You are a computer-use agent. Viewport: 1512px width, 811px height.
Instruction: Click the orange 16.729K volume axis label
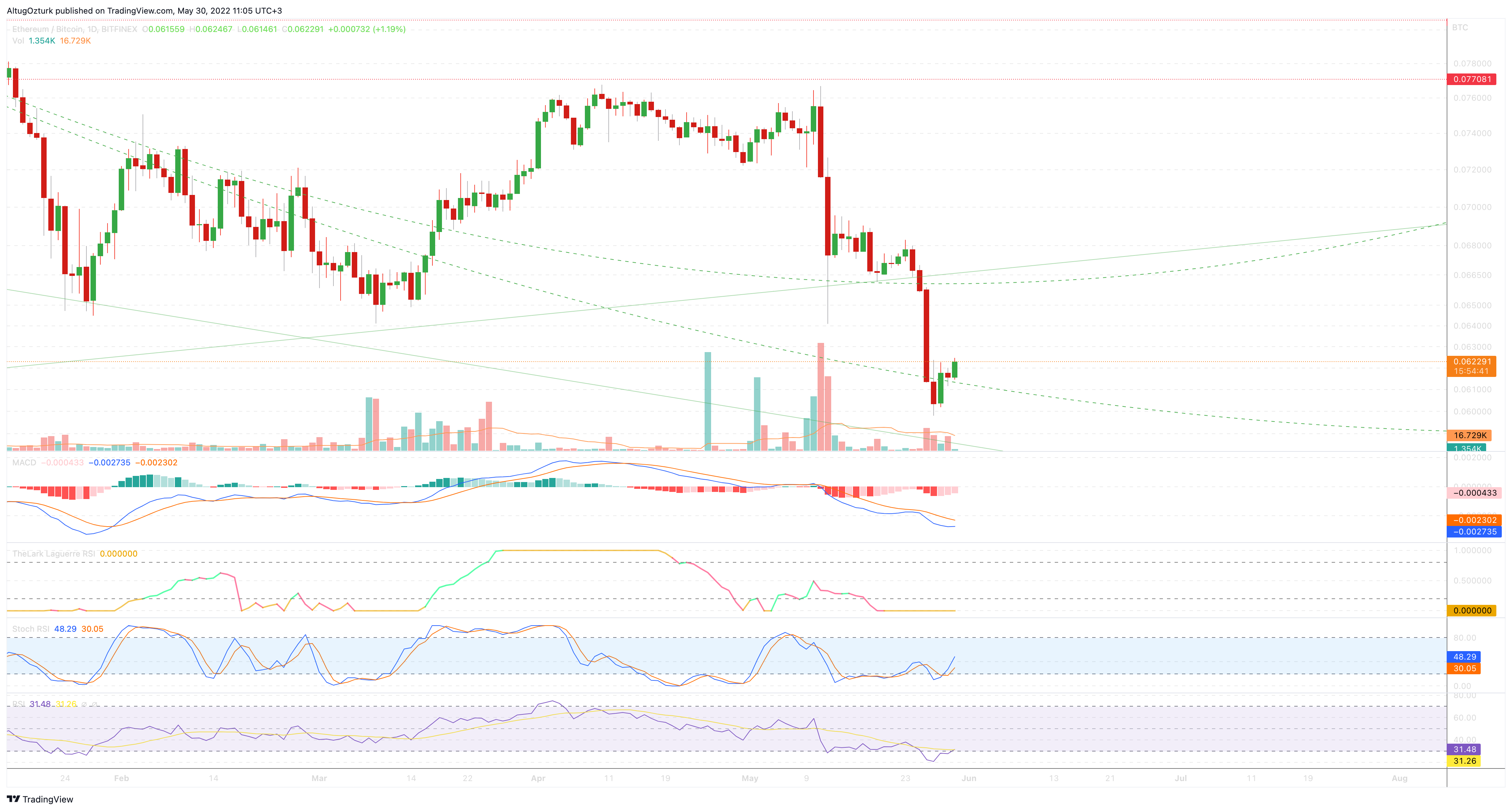click(x=1469, y=435)
